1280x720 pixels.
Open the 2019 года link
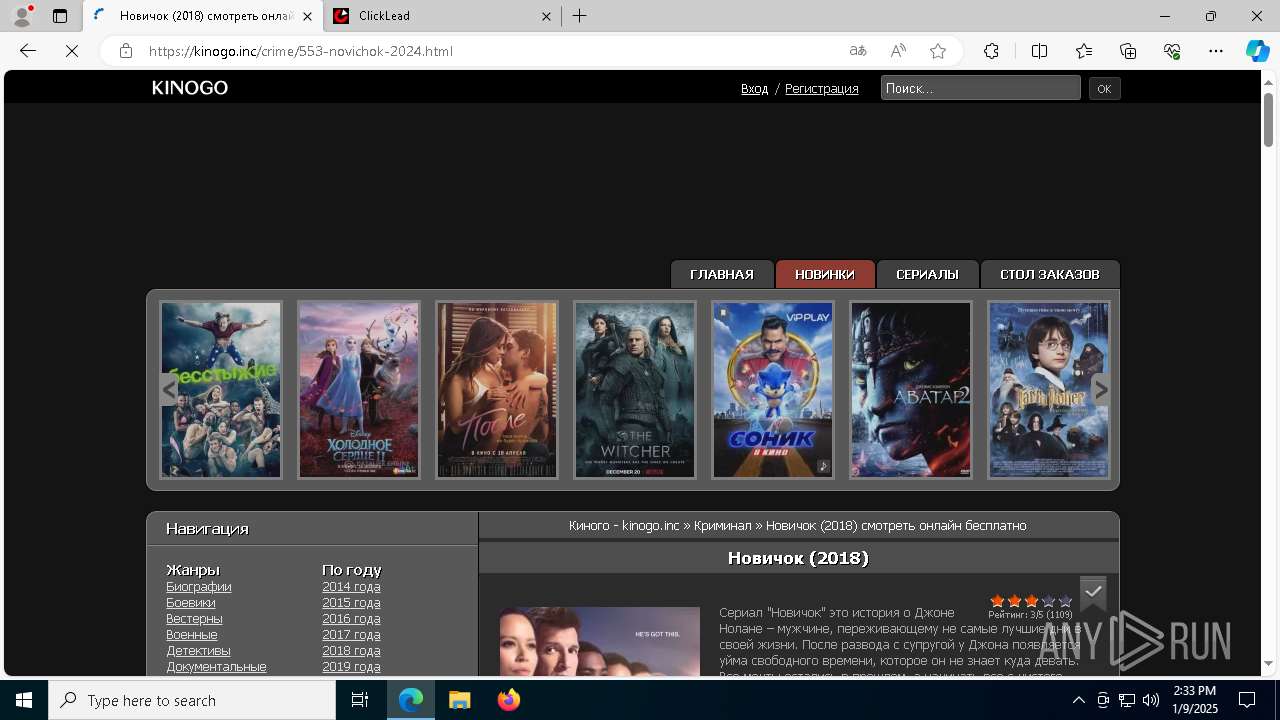click(x=351, y=667)
